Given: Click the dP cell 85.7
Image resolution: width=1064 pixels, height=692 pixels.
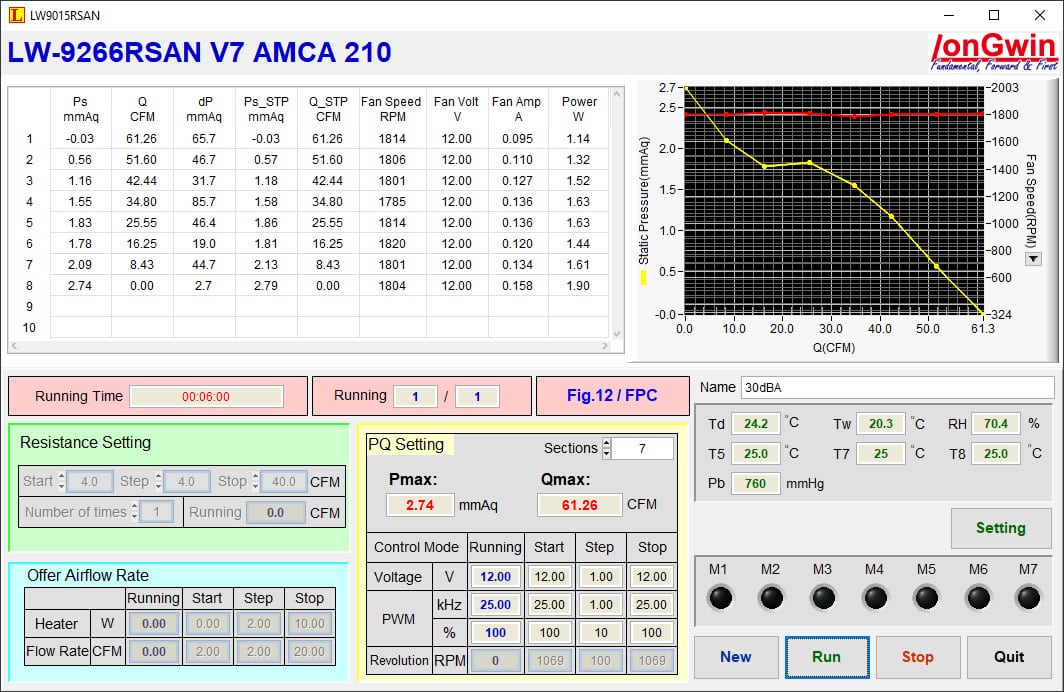Looking at the screenshot, I should [x=204, y=201].
